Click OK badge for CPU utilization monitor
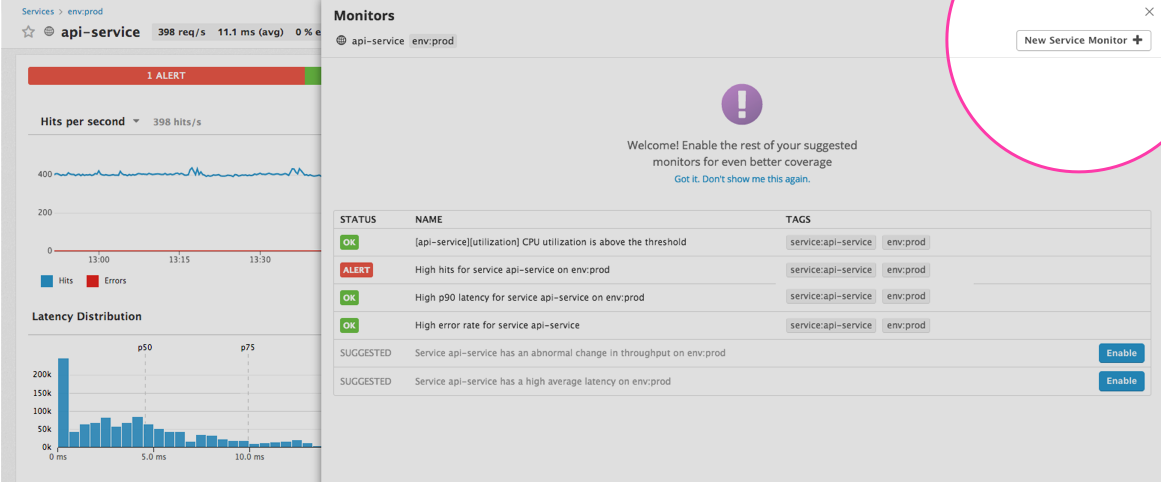Viewport: 1161px width, 482px height. click(349, 242)
